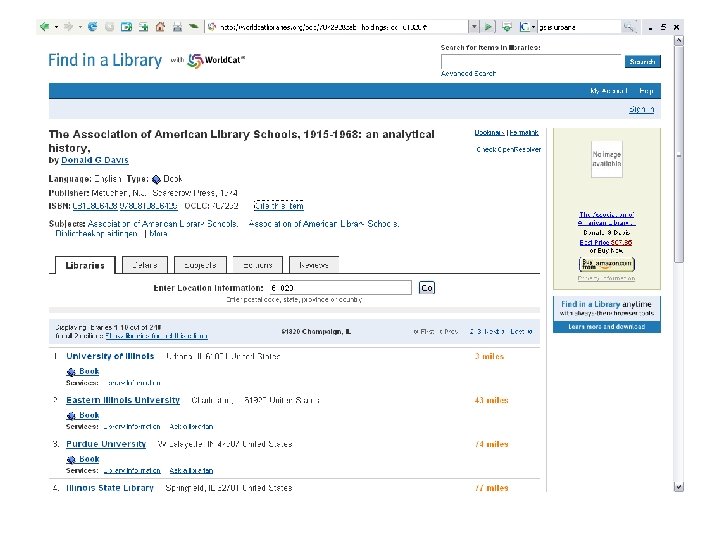Click the Best Price link in Amazon box
The width and height of the screenshot is (720, 540).
606,242
